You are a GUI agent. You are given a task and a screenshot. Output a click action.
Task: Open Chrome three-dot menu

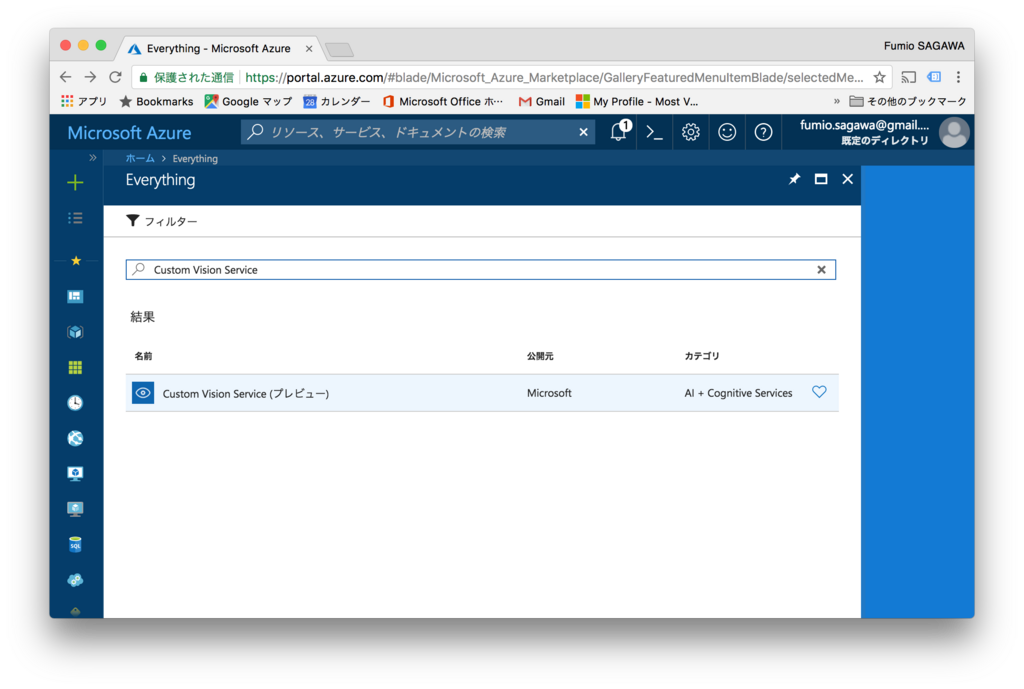coord(958,77)
